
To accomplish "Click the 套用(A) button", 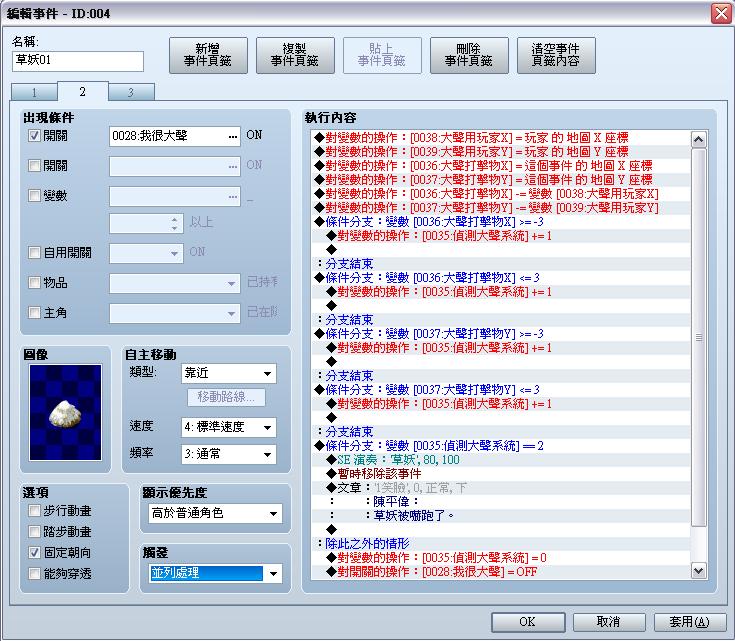I will click(690, 622).
